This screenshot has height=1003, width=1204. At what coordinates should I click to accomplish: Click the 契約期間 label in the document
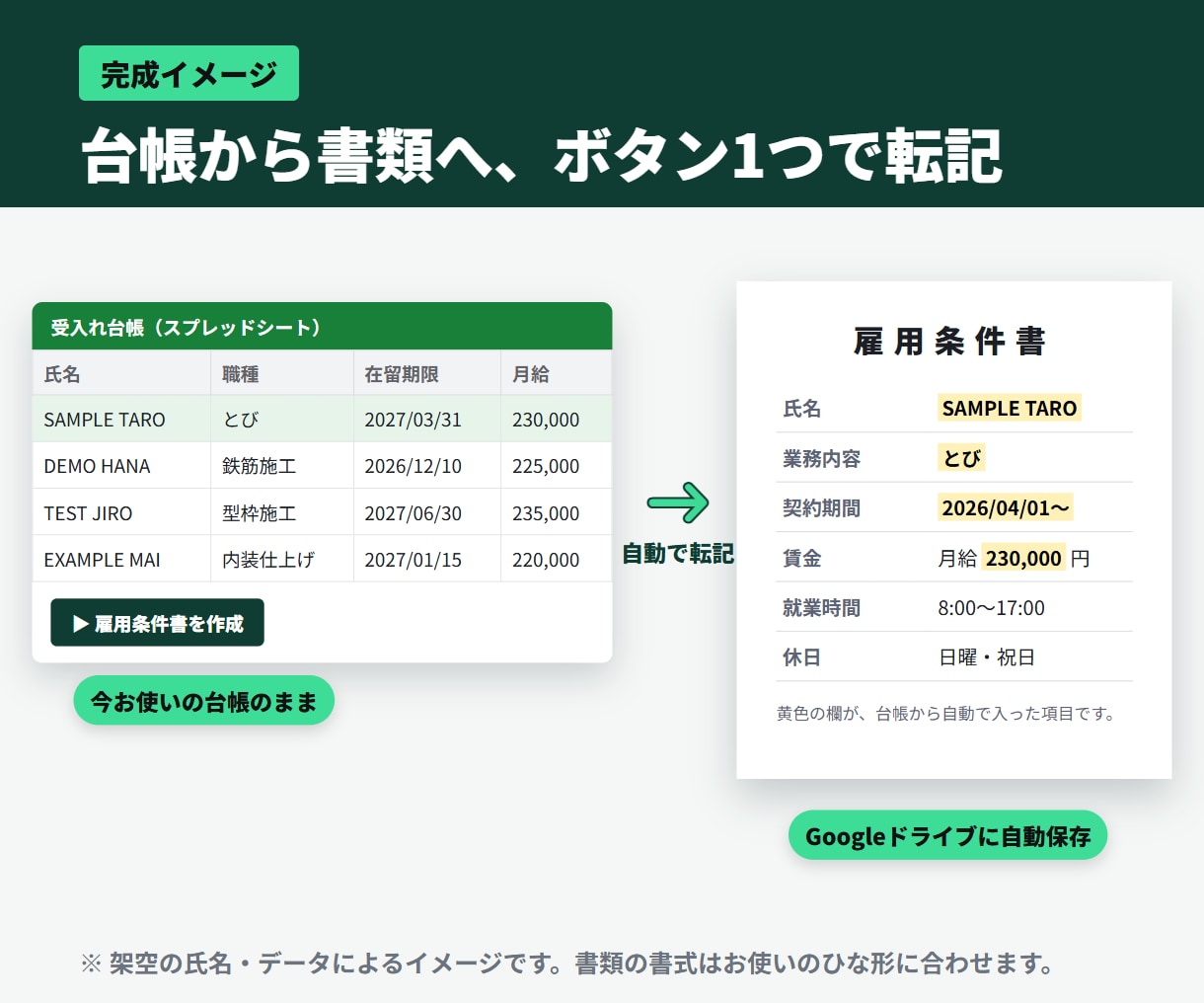(x=821, y=507)
